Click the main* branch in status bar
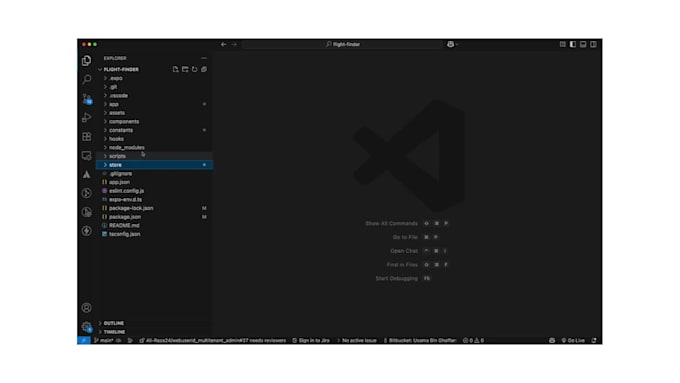Screen dimensions: 680x383 (x=104, y=340)
